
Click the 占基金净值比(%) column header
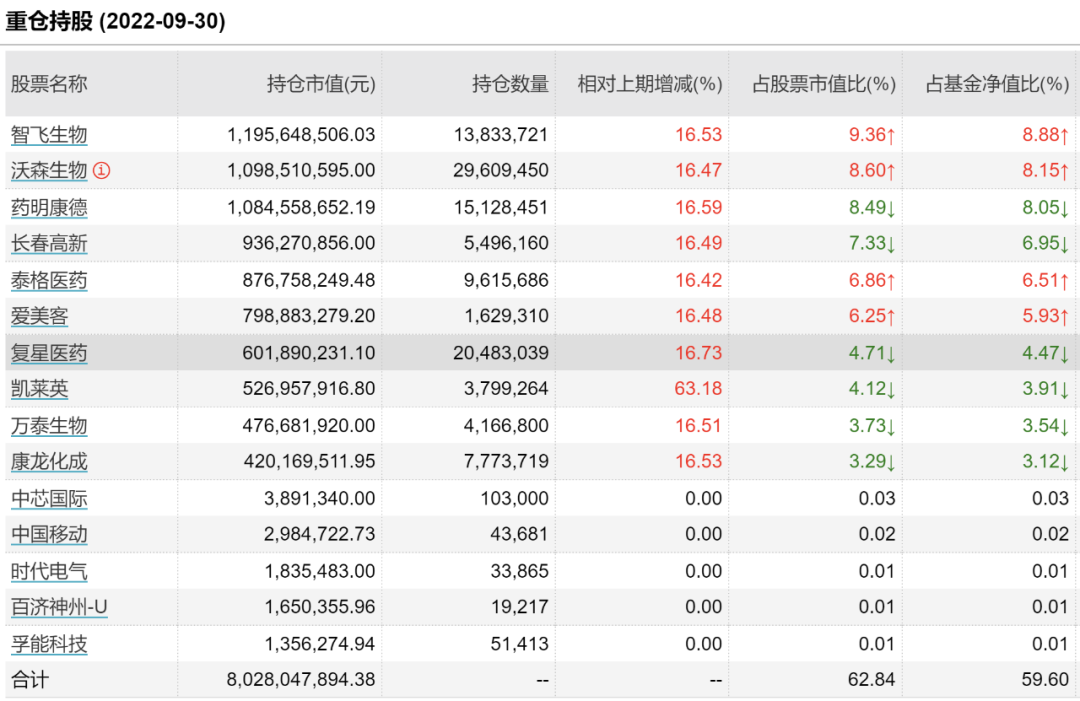997,84
